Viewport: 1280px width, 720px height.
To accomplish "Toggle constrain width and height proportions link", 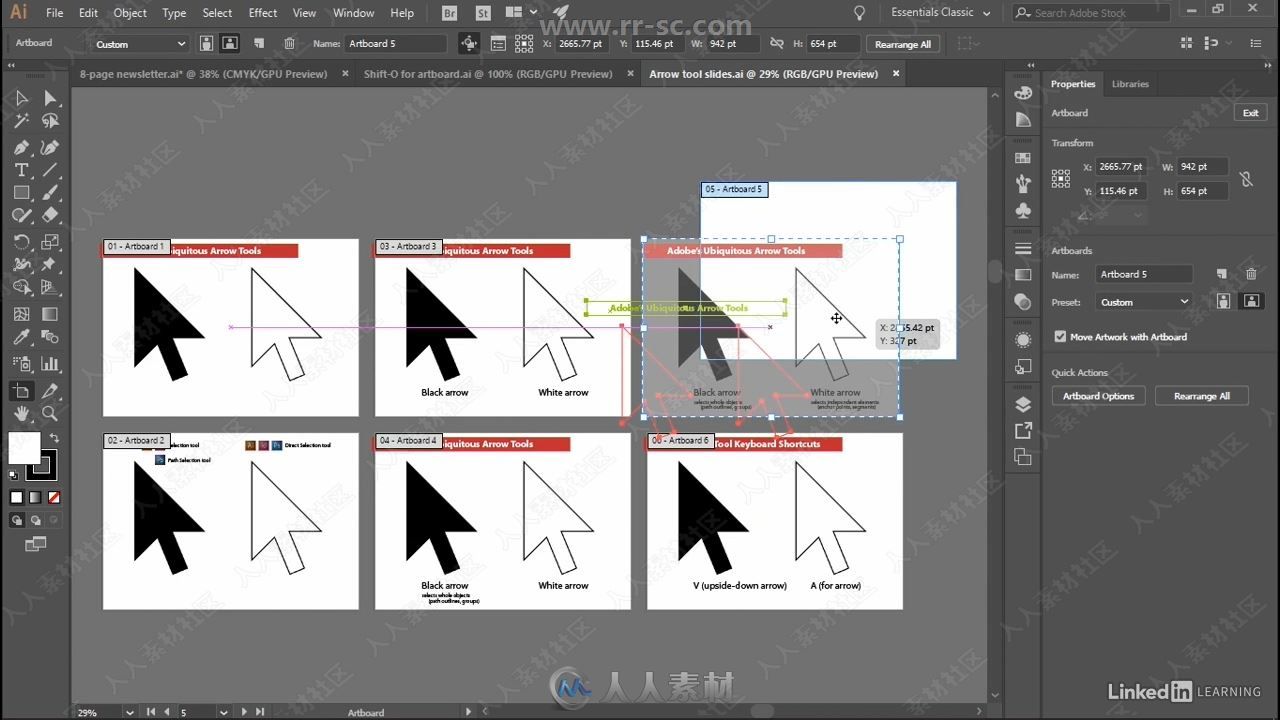I will (1245, 179).
